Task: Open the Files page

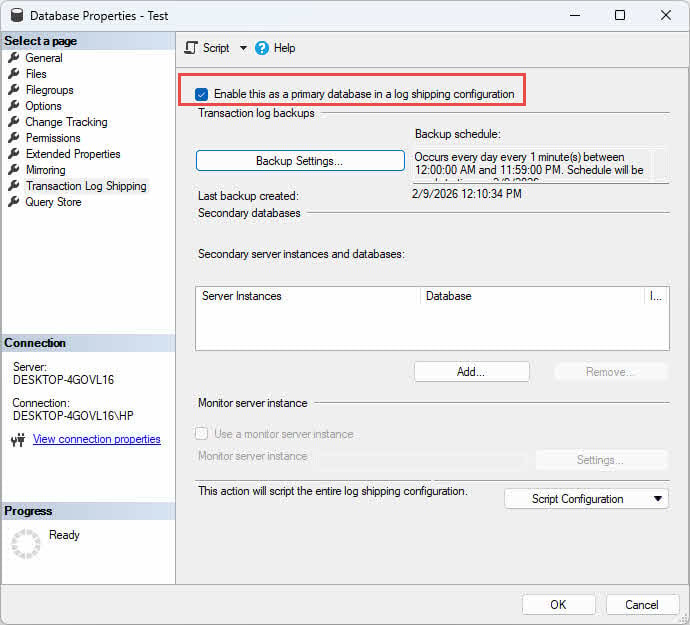Action: pos(36,74)
